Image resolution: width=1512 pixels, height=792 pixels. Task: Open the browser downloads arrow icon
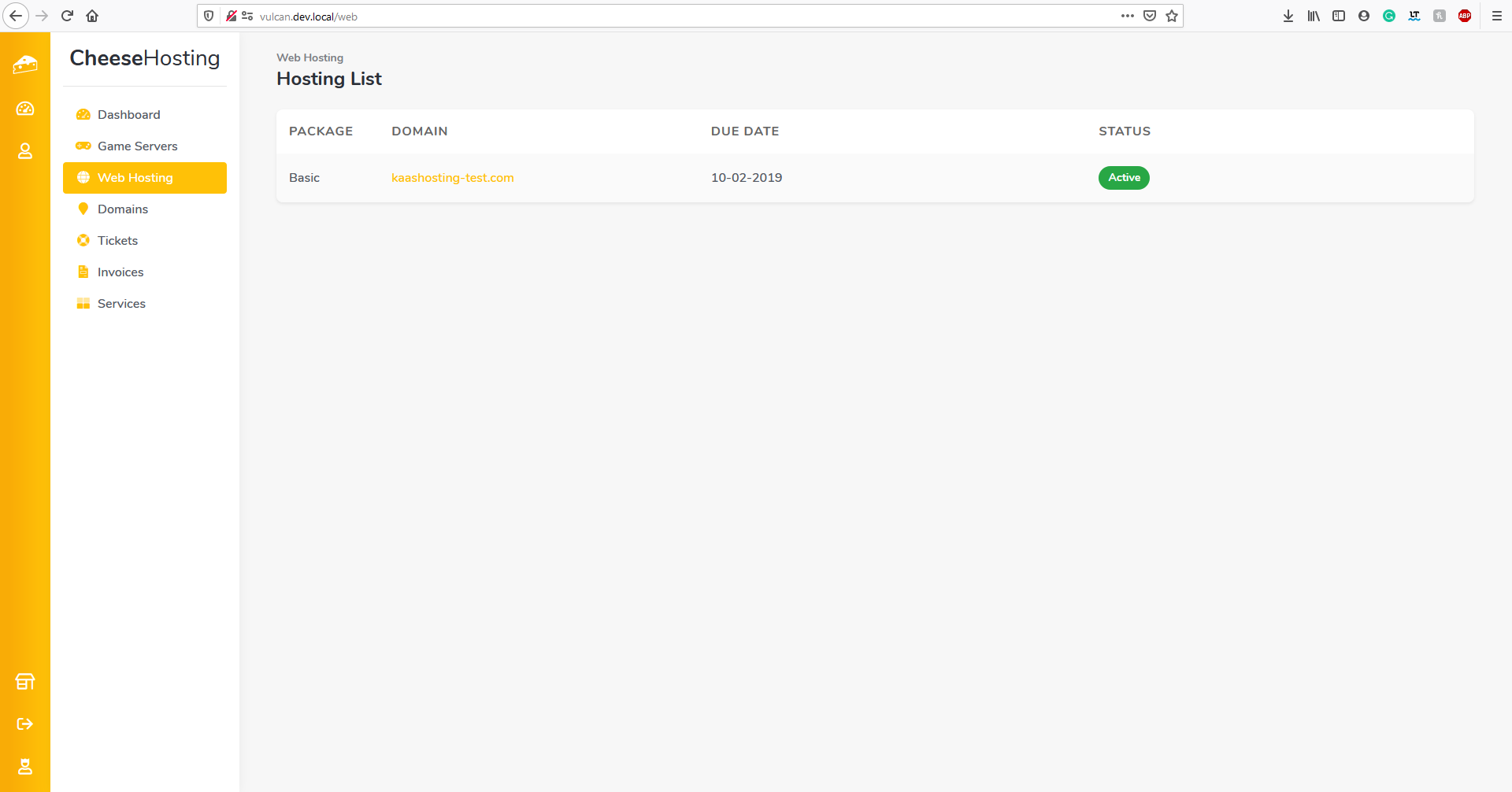[1288, 16]
